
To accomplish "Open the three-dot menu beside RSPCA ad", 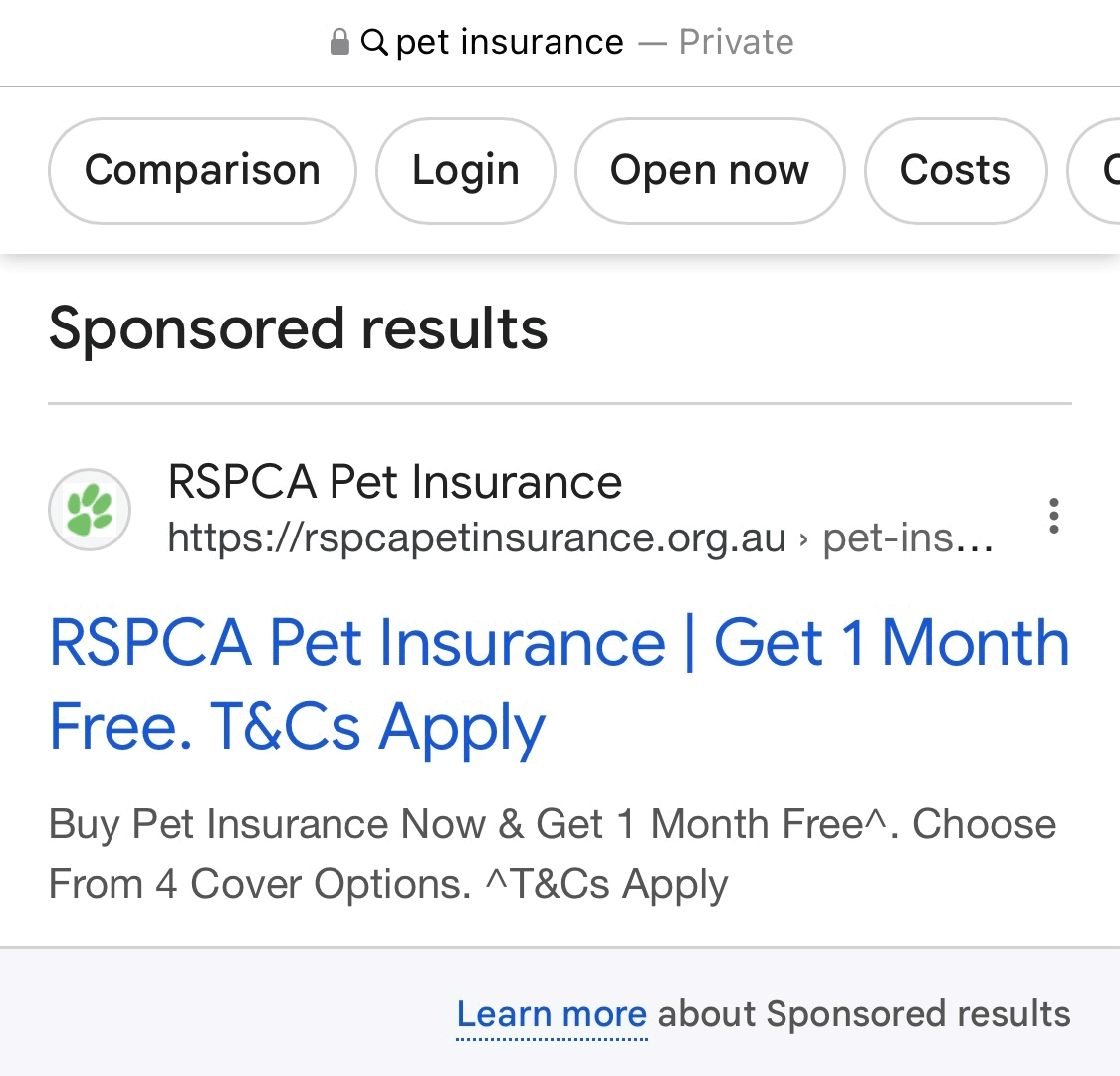I will [x=1053, y=516].
